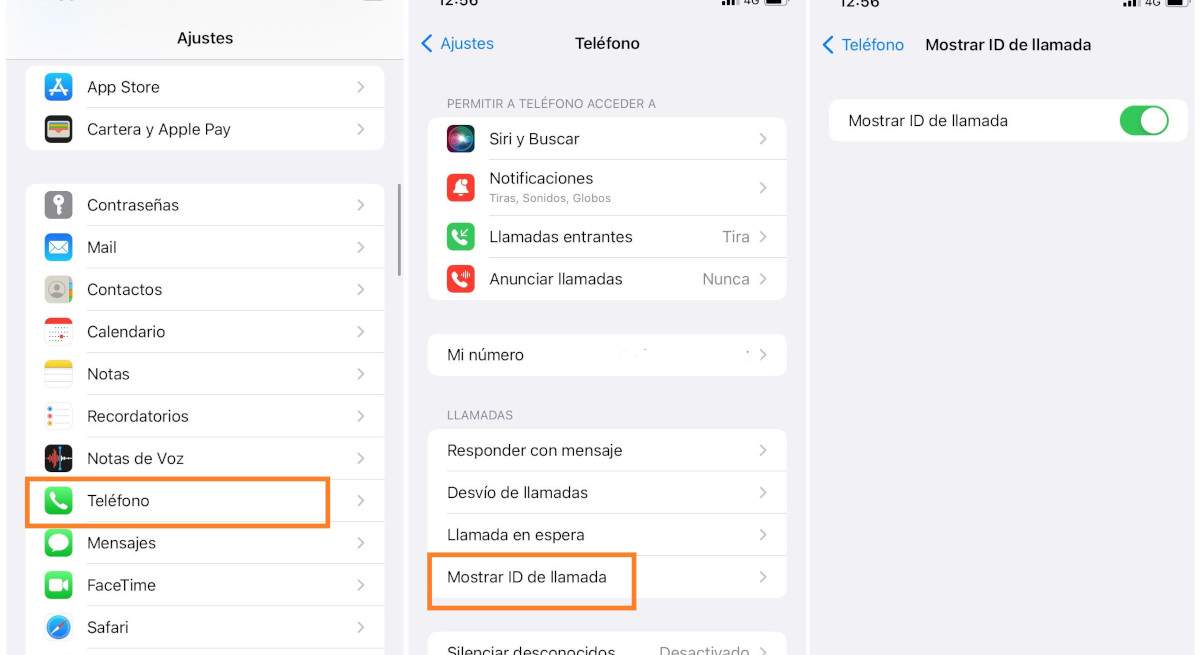
Task: Tap the FaceTime camera icon
Action: pos(59,585)
